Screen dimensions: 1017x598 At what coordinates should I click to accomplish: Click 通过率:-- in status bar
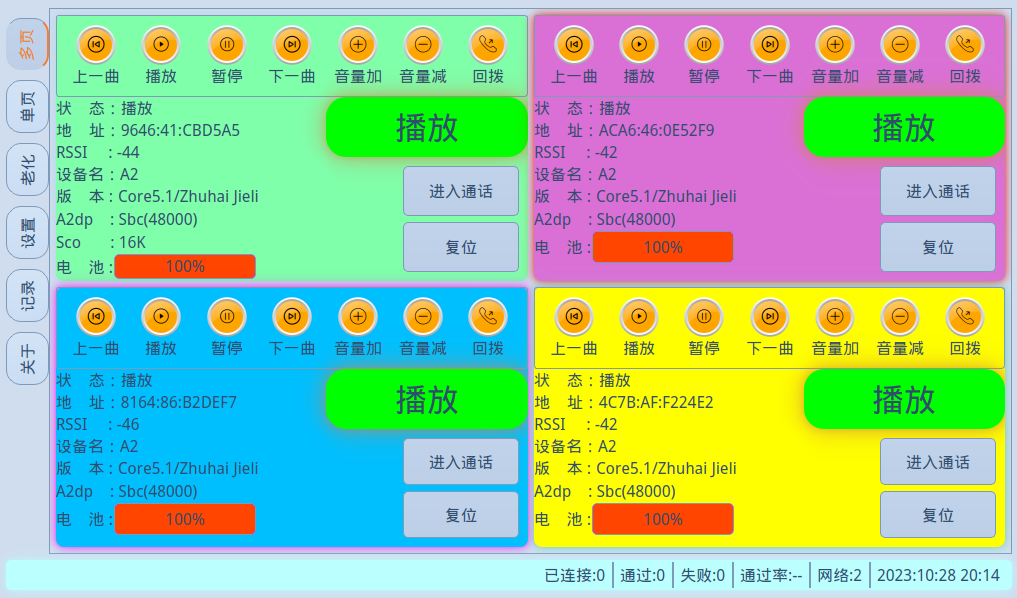pyautogui.click(x=771, y=575)
